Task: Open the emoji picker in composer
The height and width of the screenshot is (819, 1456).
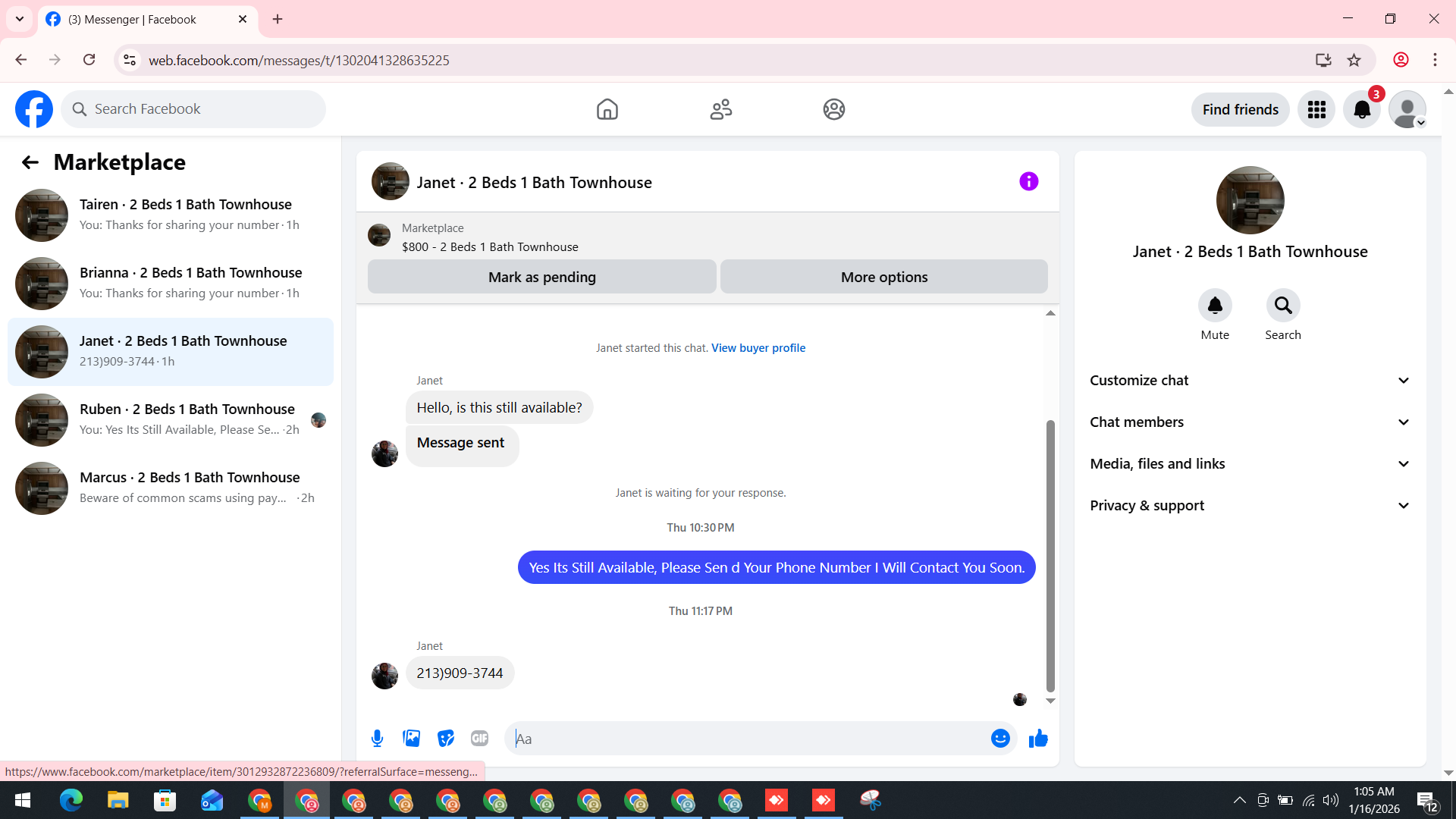Action: coord(1000,739)
